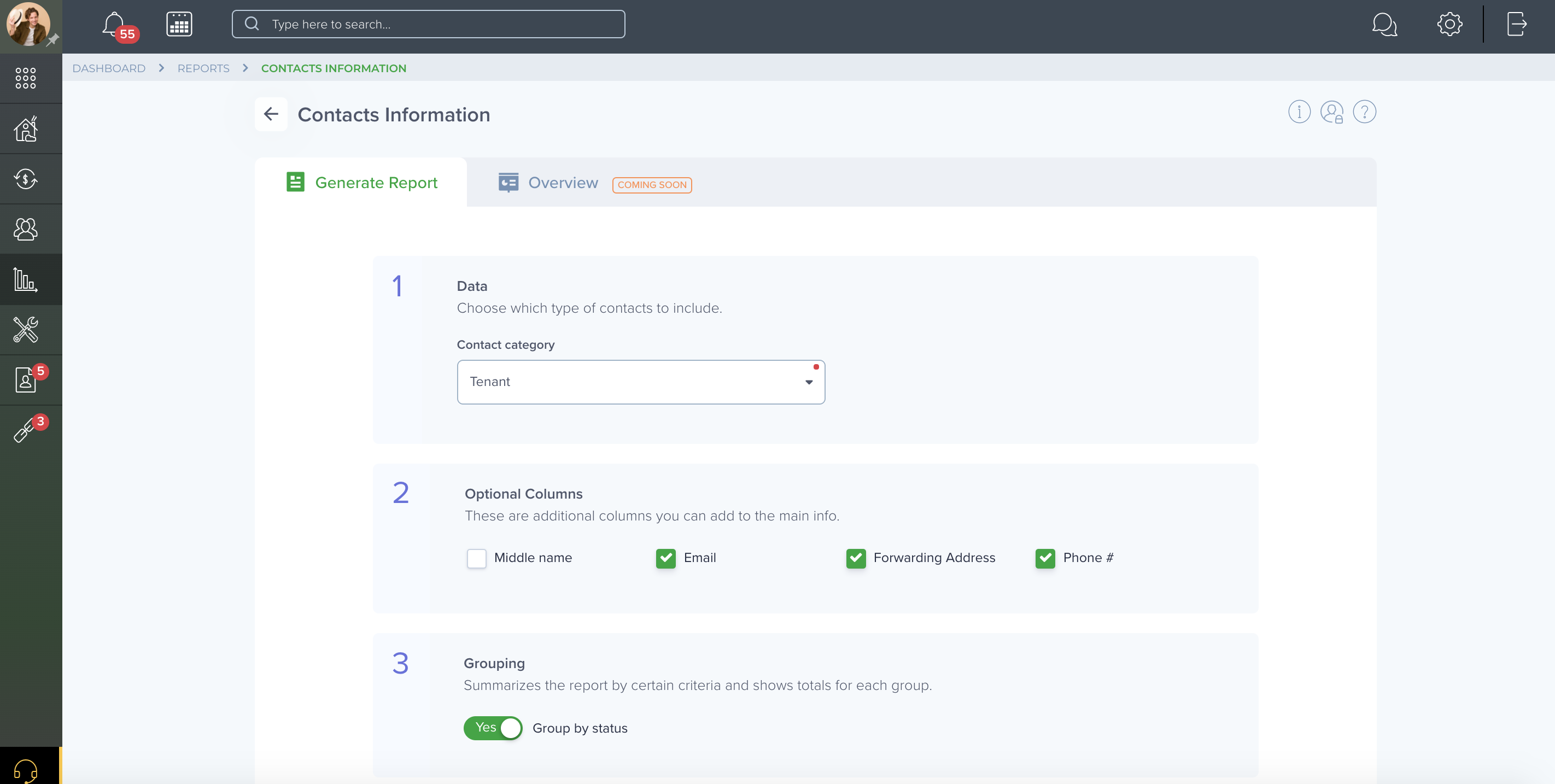Open the accounting dollar icon in sidebar
This screenshot has height=784, width=1555.
(25, 179)
